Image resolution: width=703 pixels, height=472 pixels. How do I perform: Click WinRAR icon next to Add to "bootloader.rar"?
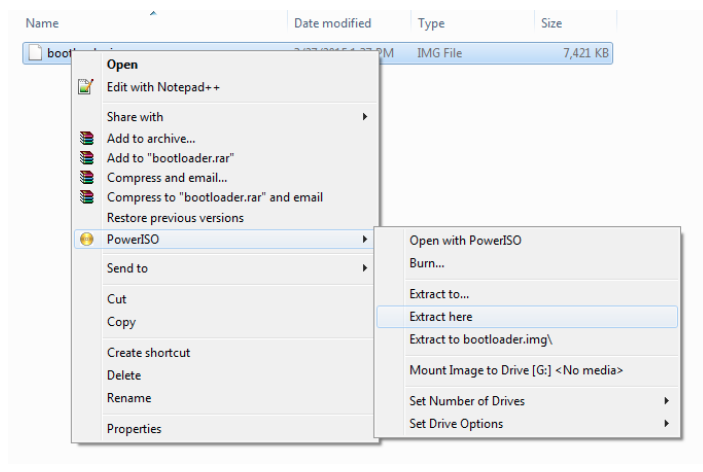[x=86, y=158]
